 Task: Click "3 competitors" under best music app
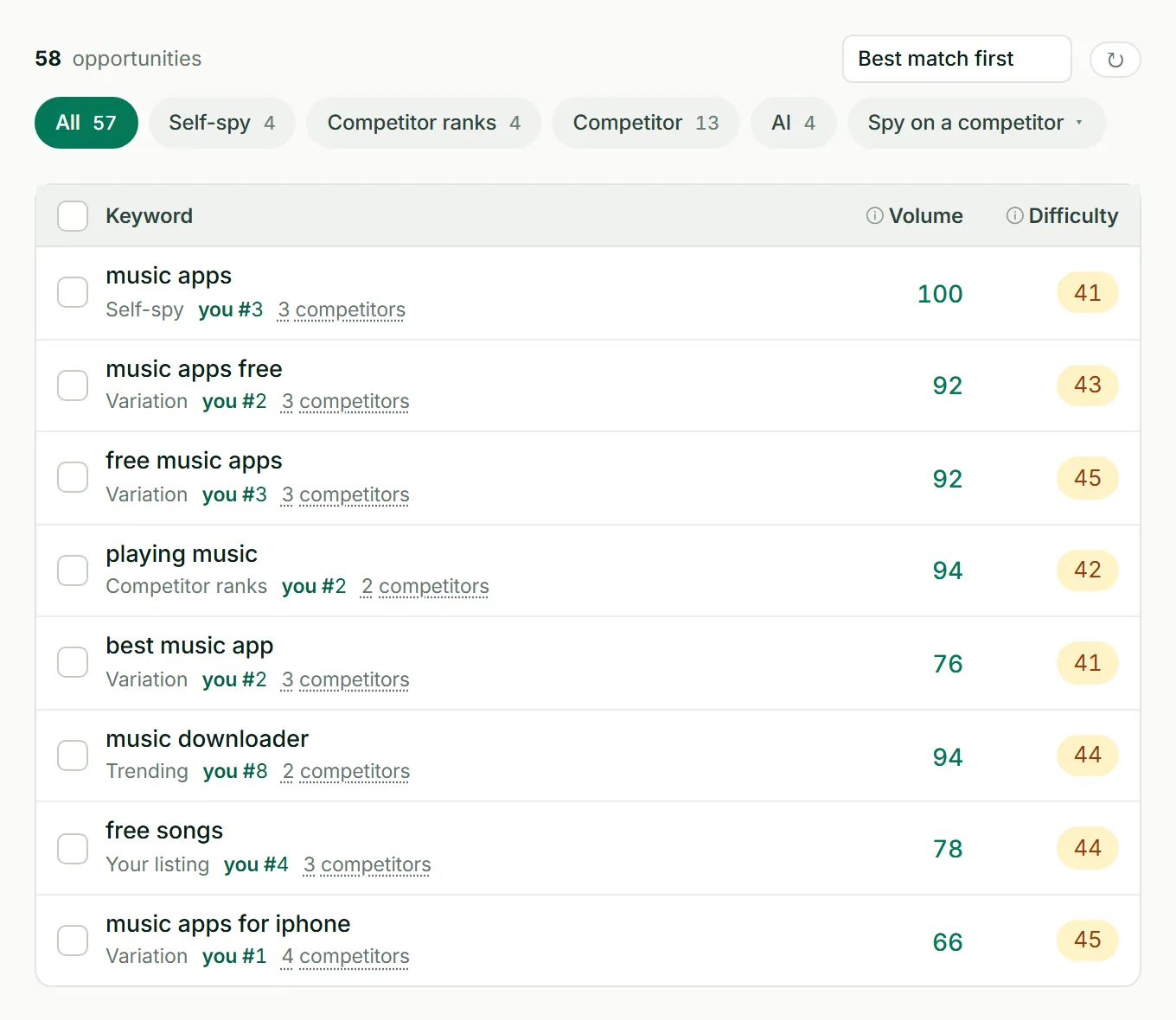pyautogui.click(x=345, y=679)
